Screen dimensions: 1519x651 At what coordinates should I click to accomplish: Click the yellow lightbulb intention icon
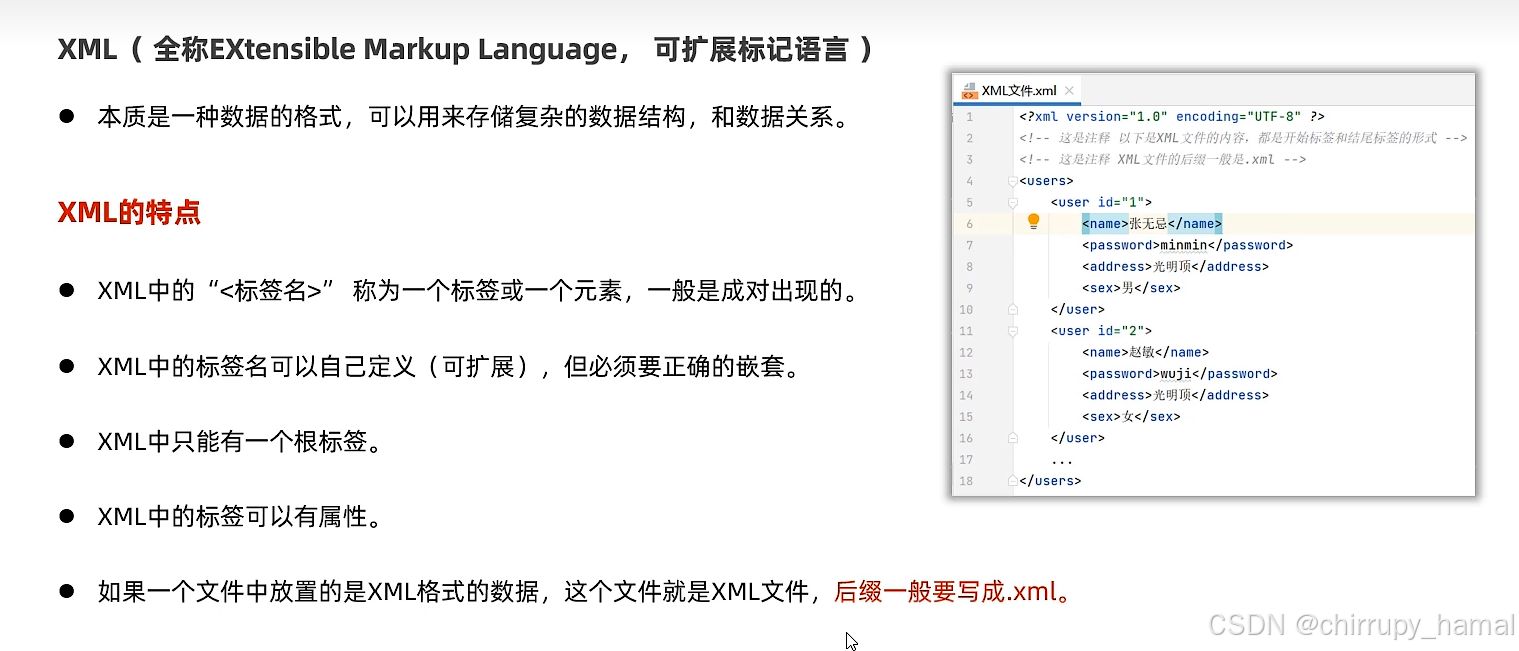pos(1034,222)
